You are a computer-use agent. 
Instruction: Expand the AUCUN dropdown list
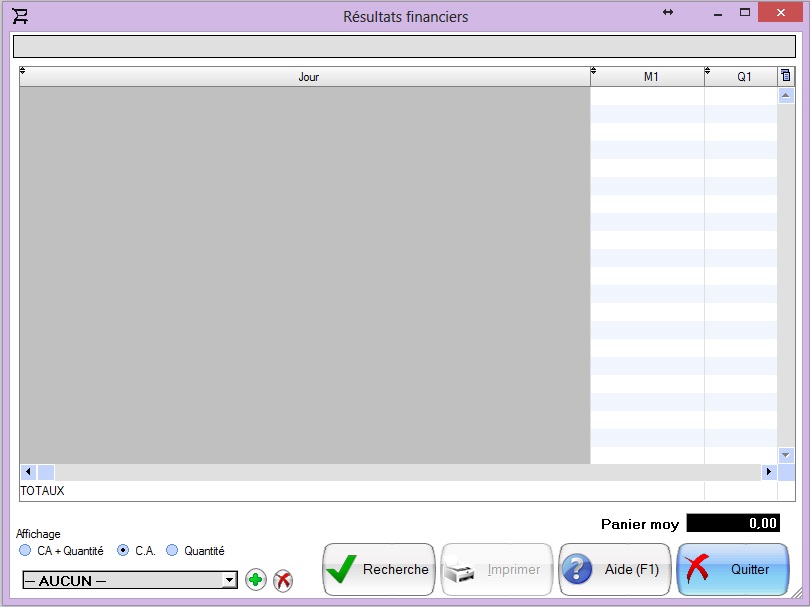229,580
